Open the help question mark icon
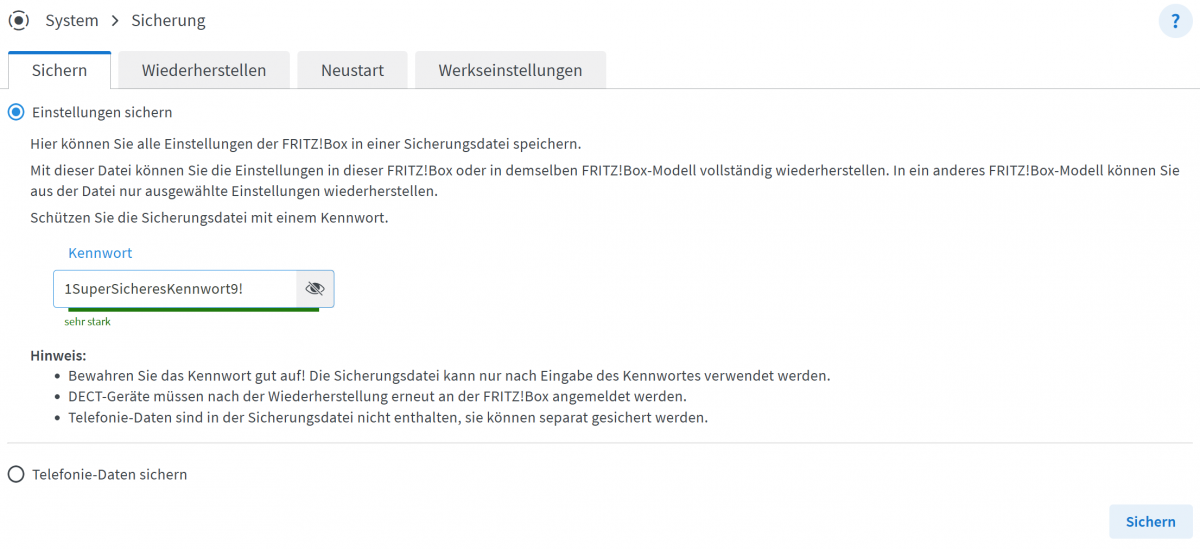This screenshot has width=1200, height=549. [x=1176, y=21]
